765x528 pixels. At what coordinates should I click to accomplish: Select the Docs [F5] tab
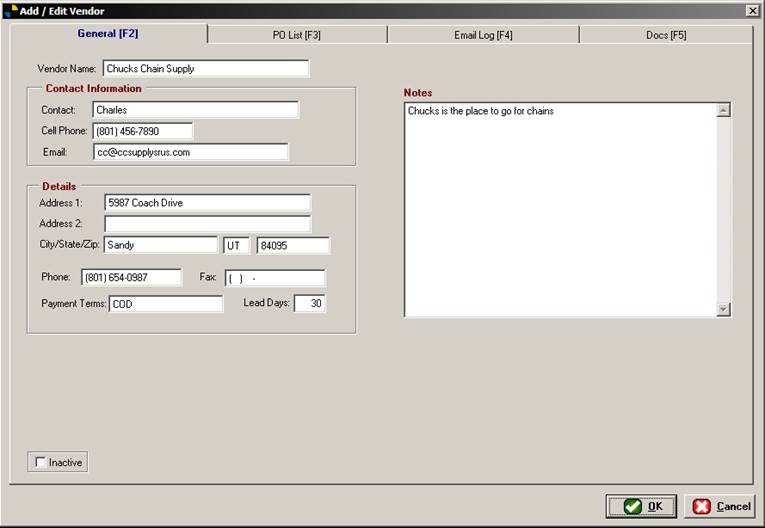tap(666, 35)
